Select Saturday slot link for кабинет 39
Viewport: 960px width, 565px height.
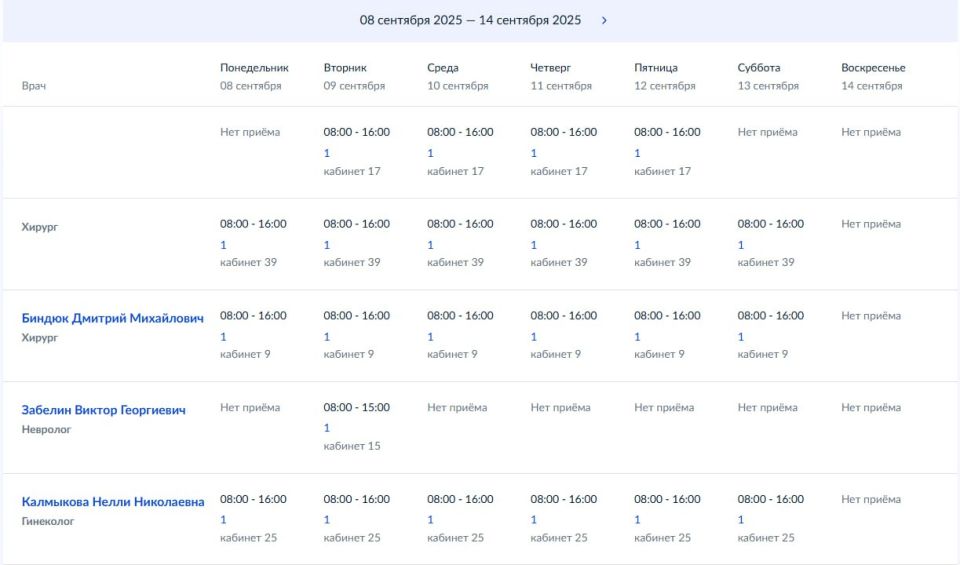click(x=741, y=245)
